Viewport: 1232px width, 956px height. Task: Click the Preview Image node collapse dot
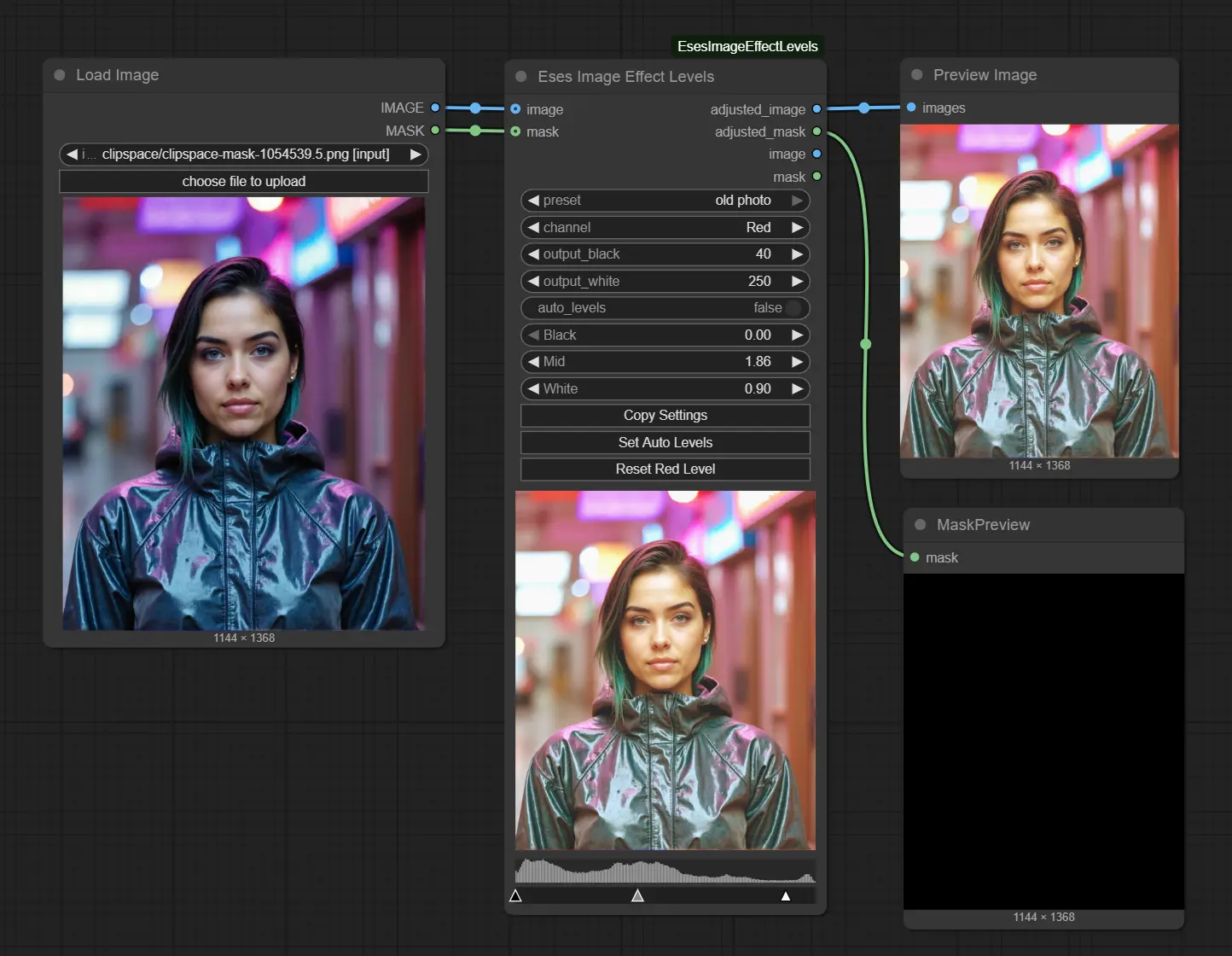pyautogui.click(x=917, y=75)
